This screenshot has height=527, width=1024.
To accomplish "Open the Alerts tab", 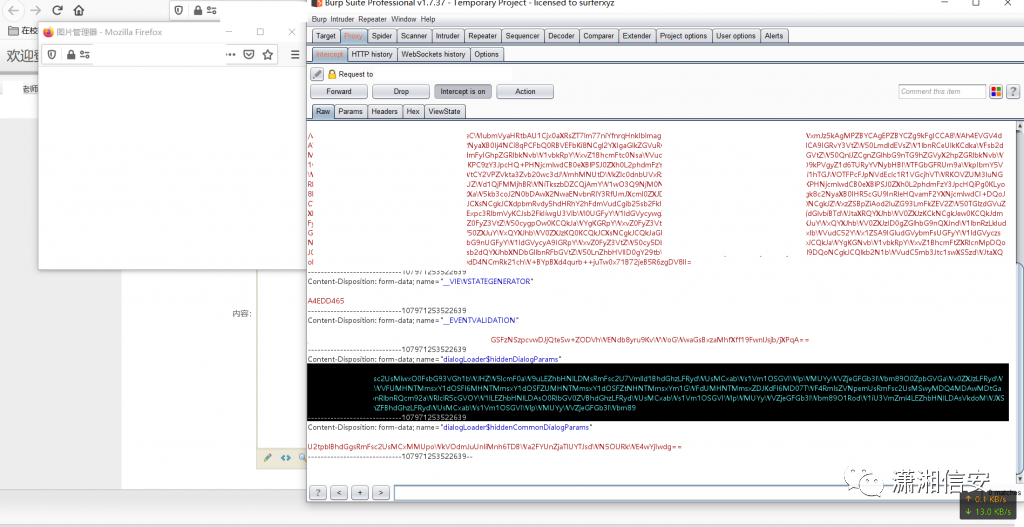I will 774,36.
